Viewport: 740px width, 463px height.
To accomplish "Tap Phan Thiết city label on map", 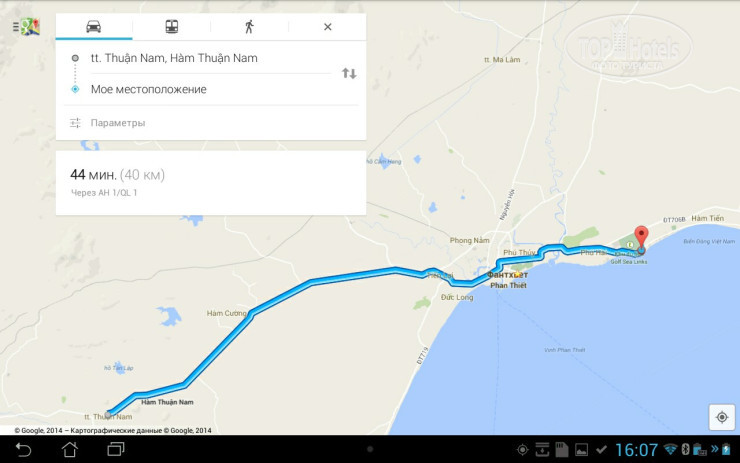I will pos(508,285).
